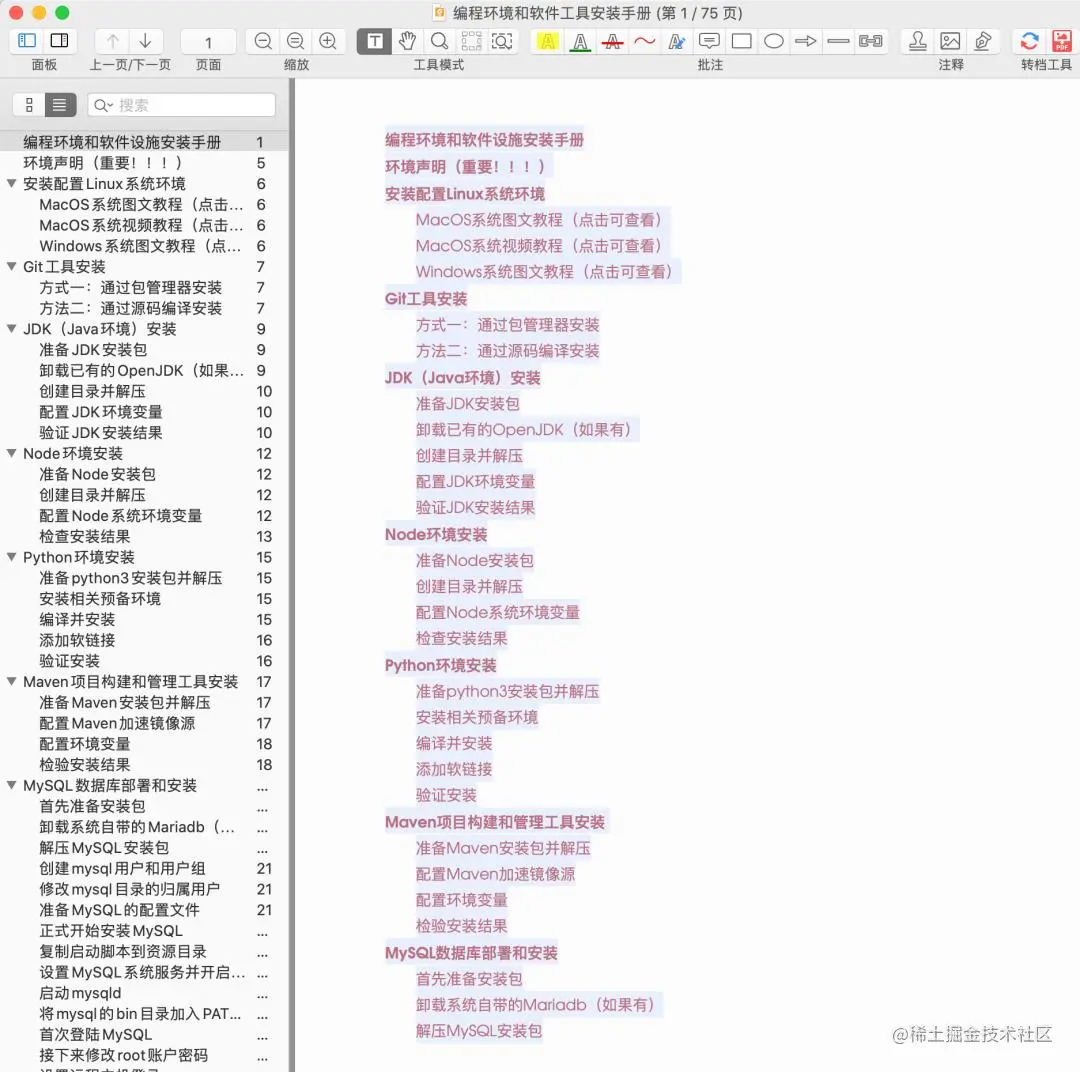Follow 解压MySQL安装包 link in document
This screenshot has width=1080, height=1072.
479,1031
